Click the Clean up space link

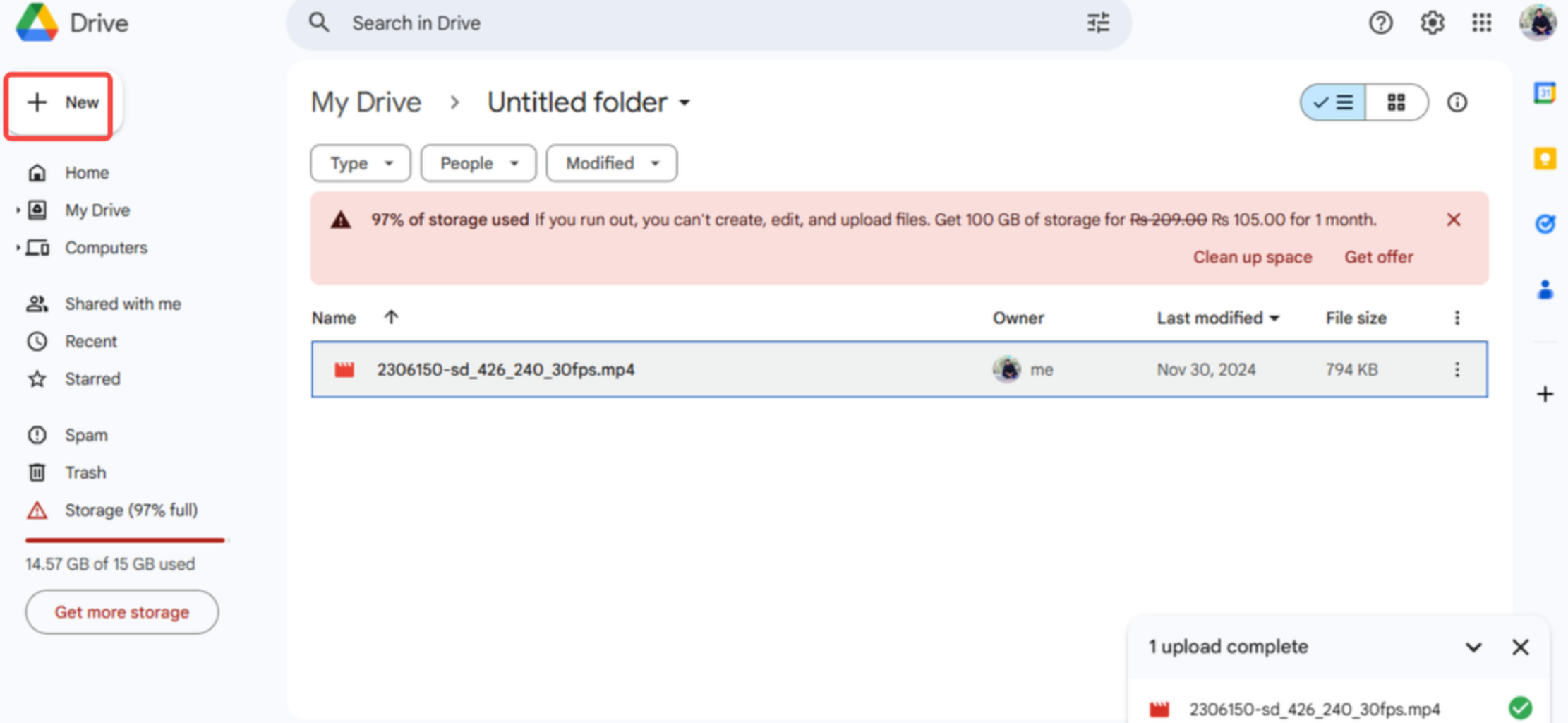tap(1252, 257)
